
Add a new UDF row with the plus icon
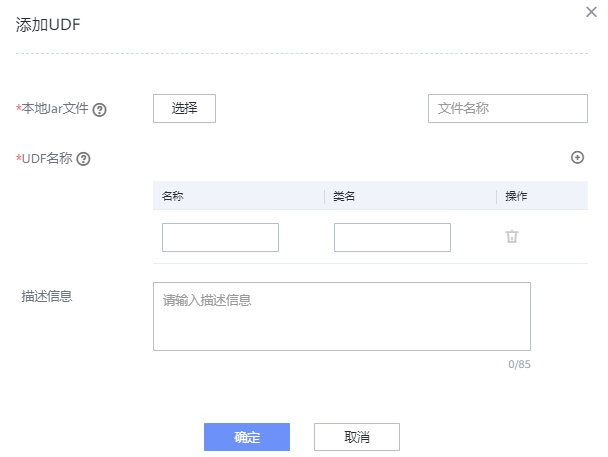pyautogui.click(x=577, y=158)
